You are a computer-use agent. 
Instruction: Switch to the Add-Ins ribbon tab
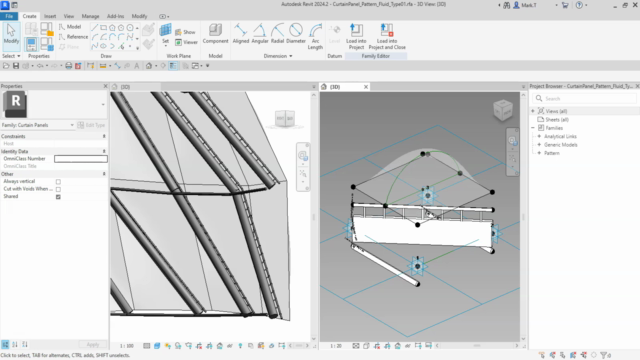116,16
